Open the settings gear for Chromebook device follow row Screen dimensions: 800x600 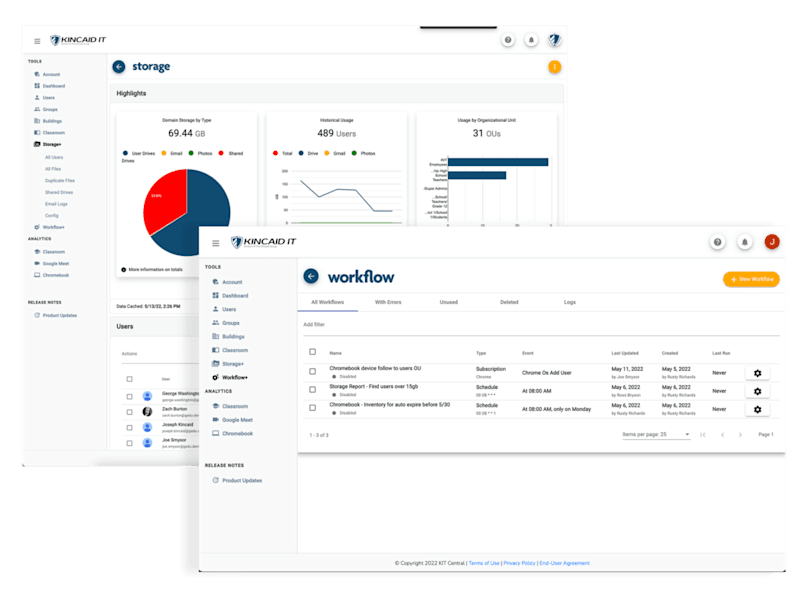tap(758, 373)
